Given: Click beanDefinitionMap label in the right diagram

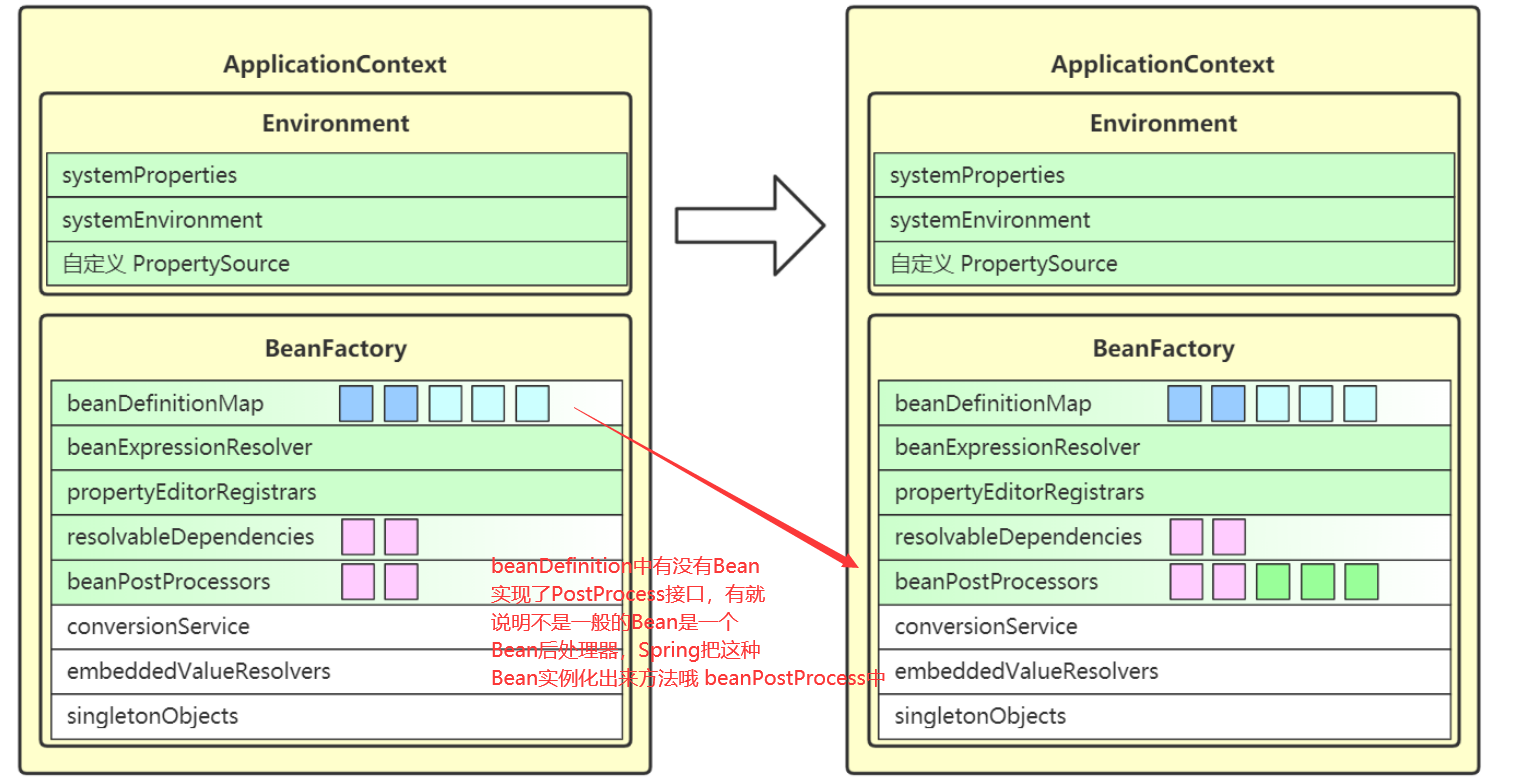Looking at the screenshot, I should (993, 404).
